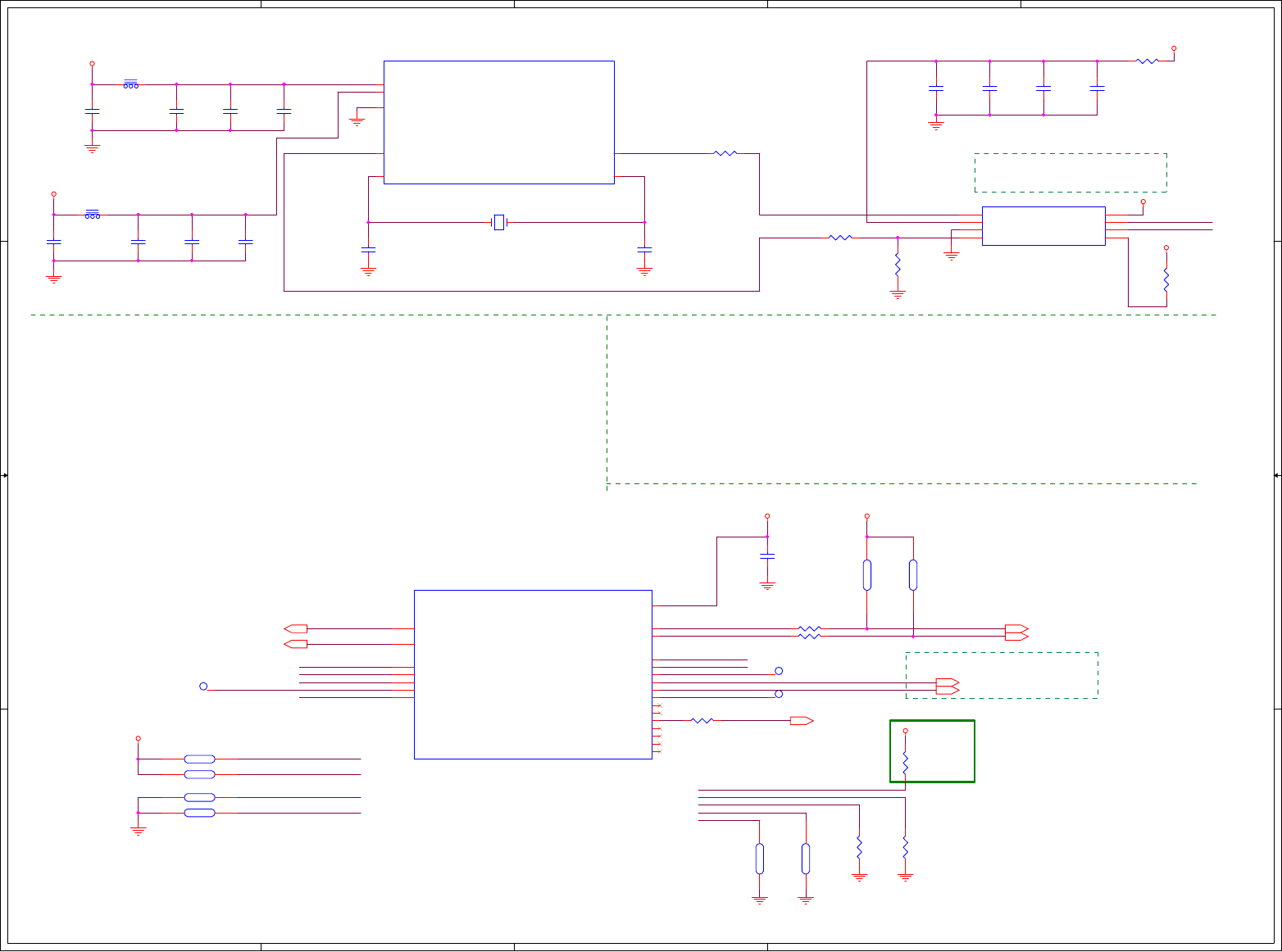The width and height of the screenshot is (1282, 952).
Task: Select the output port after the lower IC resistor
Action: click(x=802, y=721)
